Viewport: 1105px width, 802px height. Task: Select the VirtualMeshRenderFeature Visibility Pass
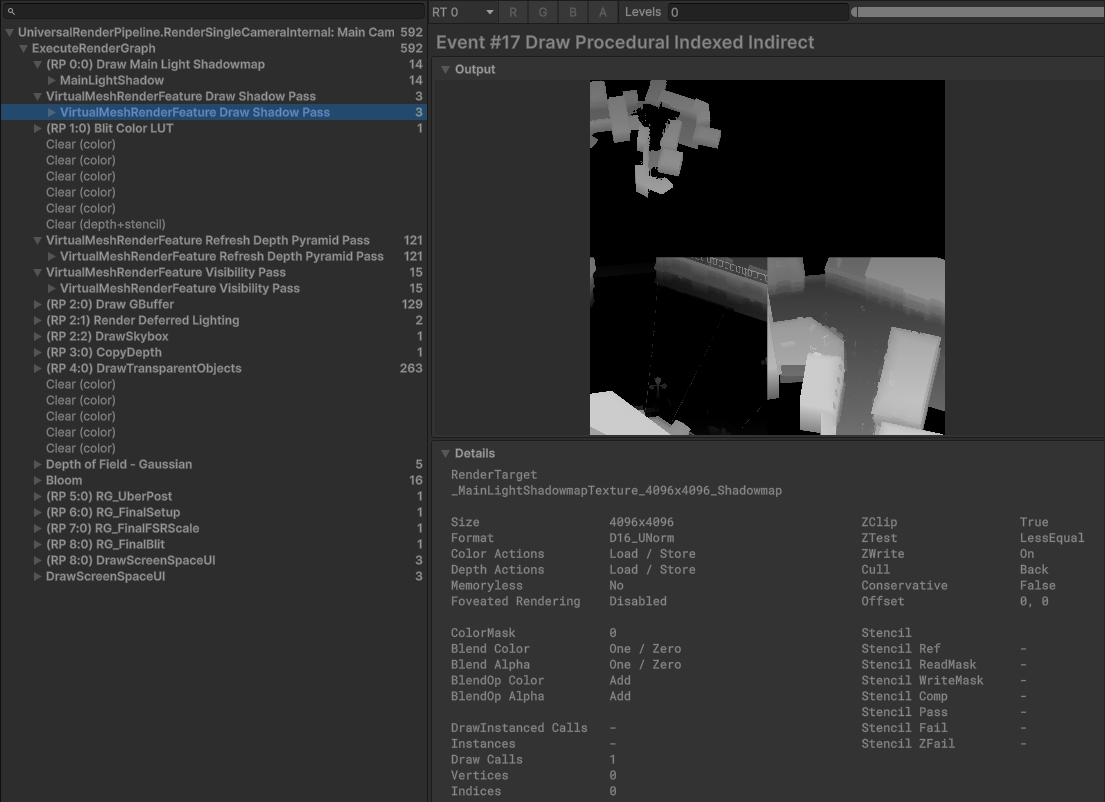click(x=166, y=272)
